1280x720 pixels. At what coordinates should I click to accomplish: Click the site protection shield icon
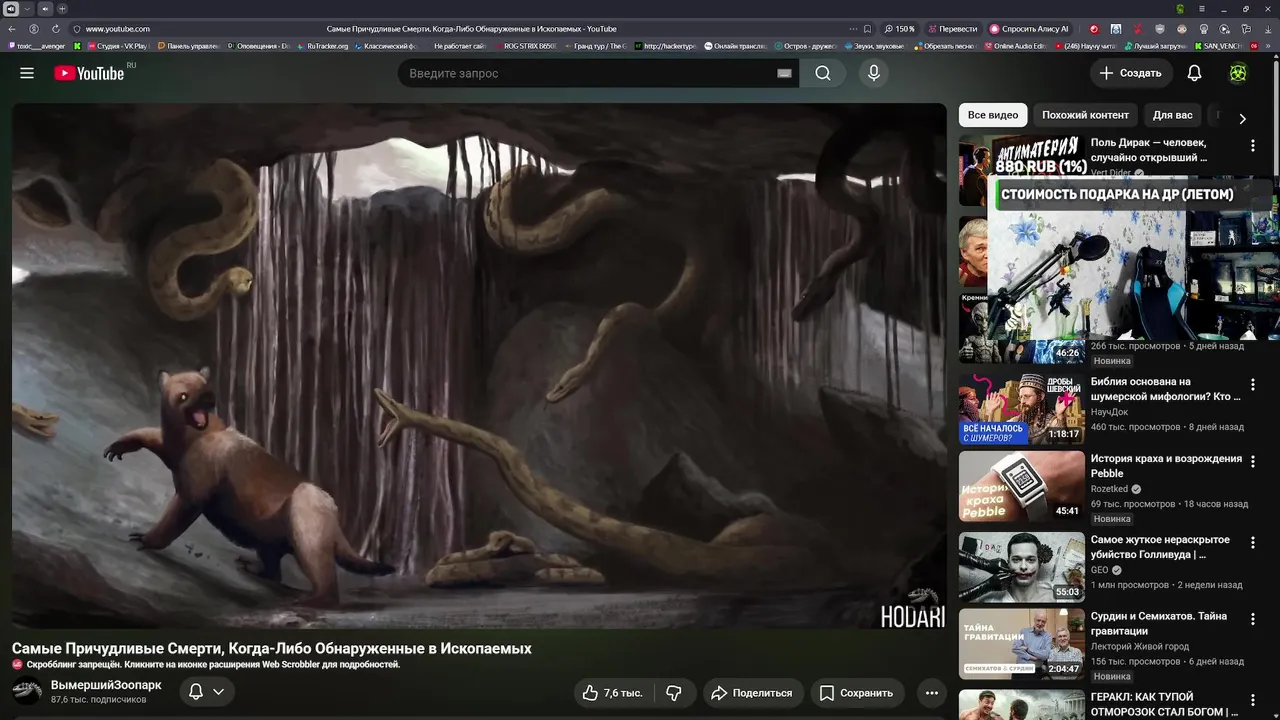point(77,29)
